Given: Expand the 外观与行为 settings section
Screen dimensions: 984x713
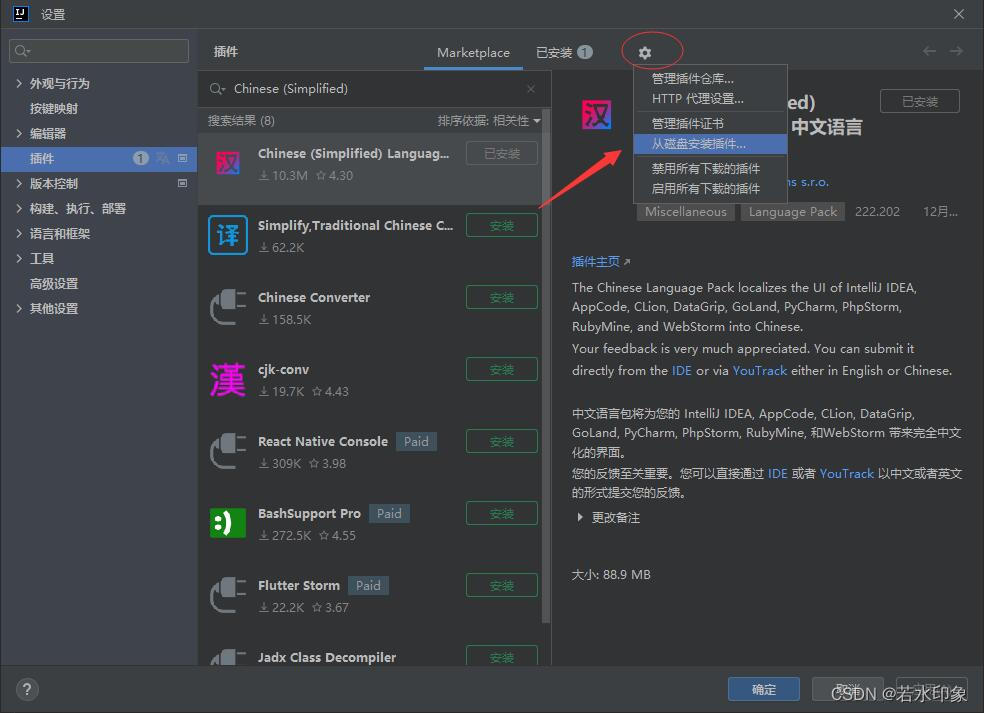Looking at the screenshot, I should pos(19,83).
